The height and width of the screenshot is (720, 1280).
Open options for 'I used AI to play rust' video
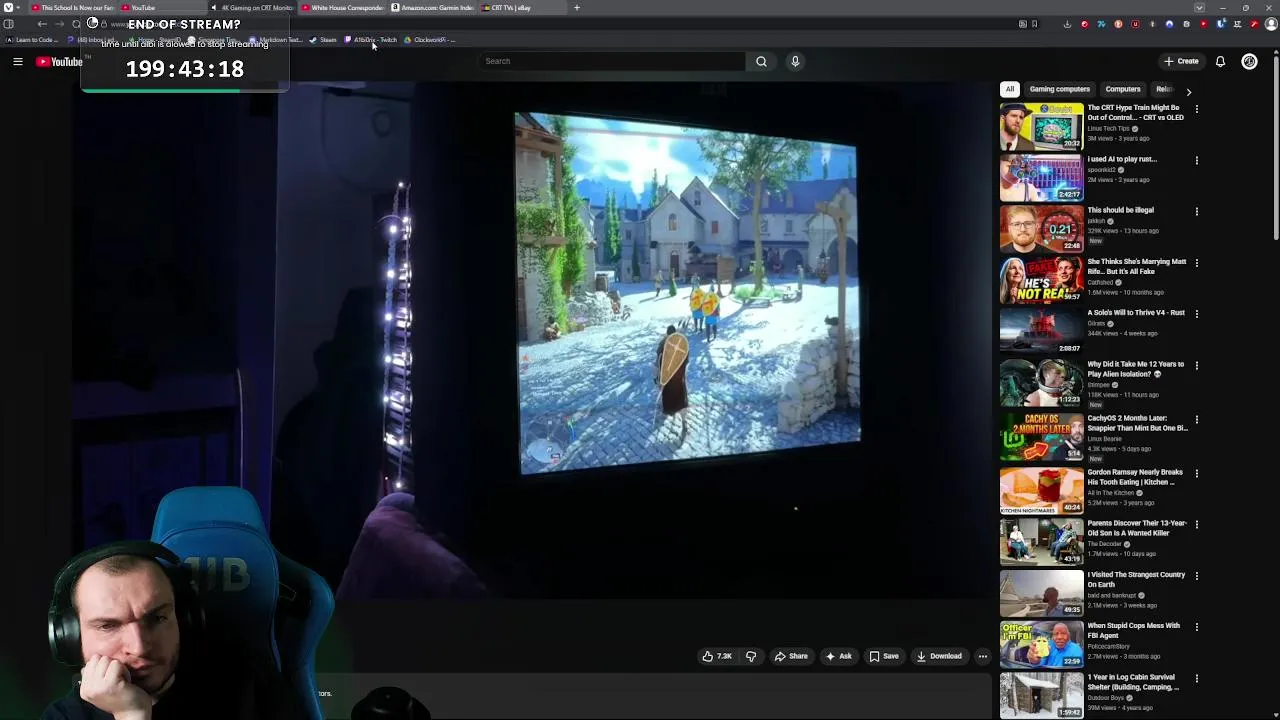tap(1196, 160)
